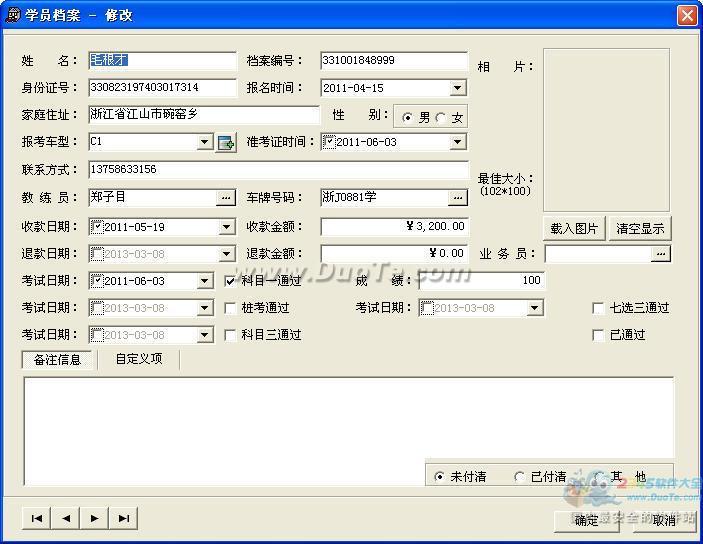Open 报名时间 date dropdown

click(x=457, y=88)
